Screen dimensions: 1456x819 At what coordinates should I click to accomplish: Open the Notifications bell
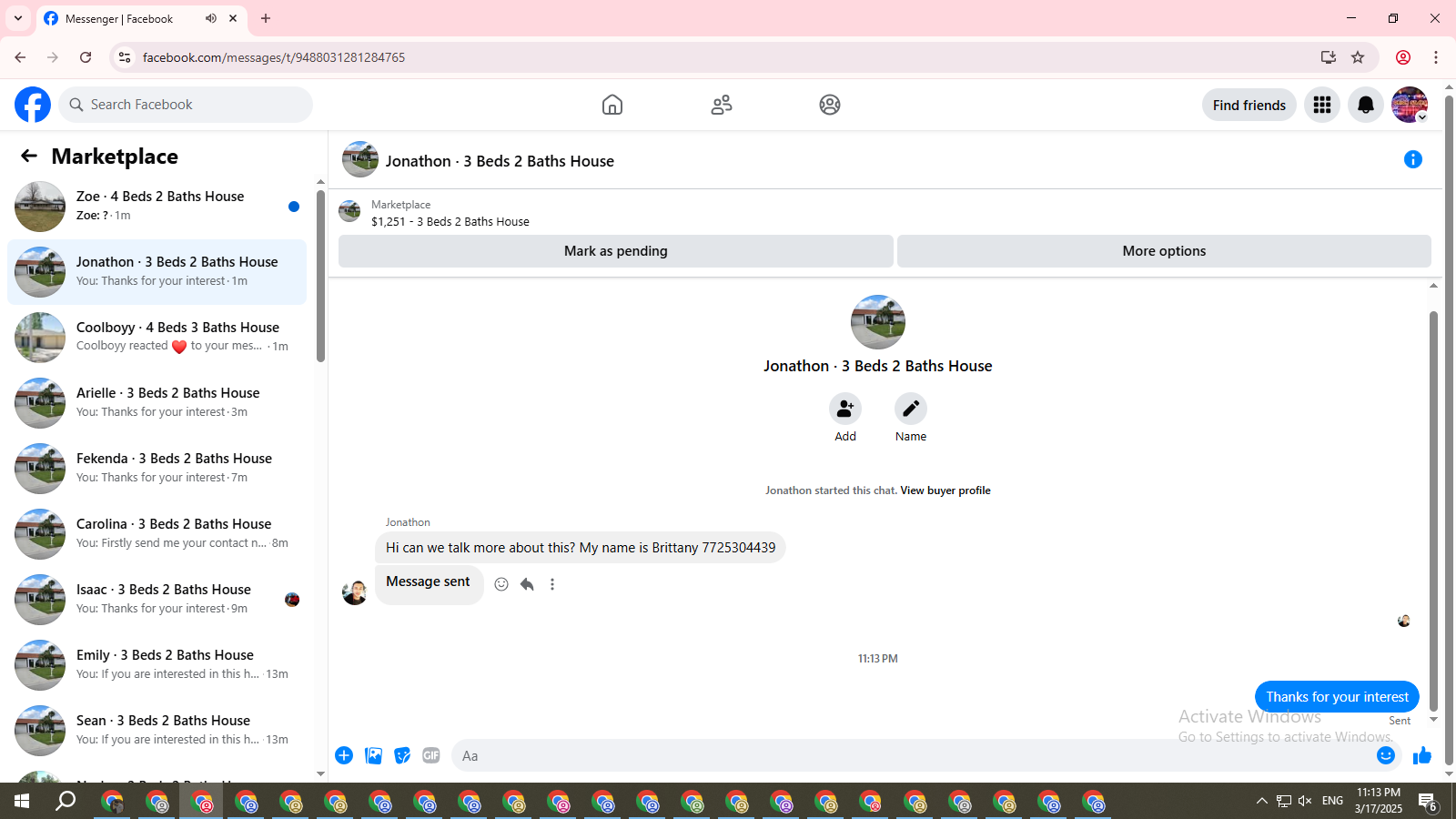(x=1366, y=105)
